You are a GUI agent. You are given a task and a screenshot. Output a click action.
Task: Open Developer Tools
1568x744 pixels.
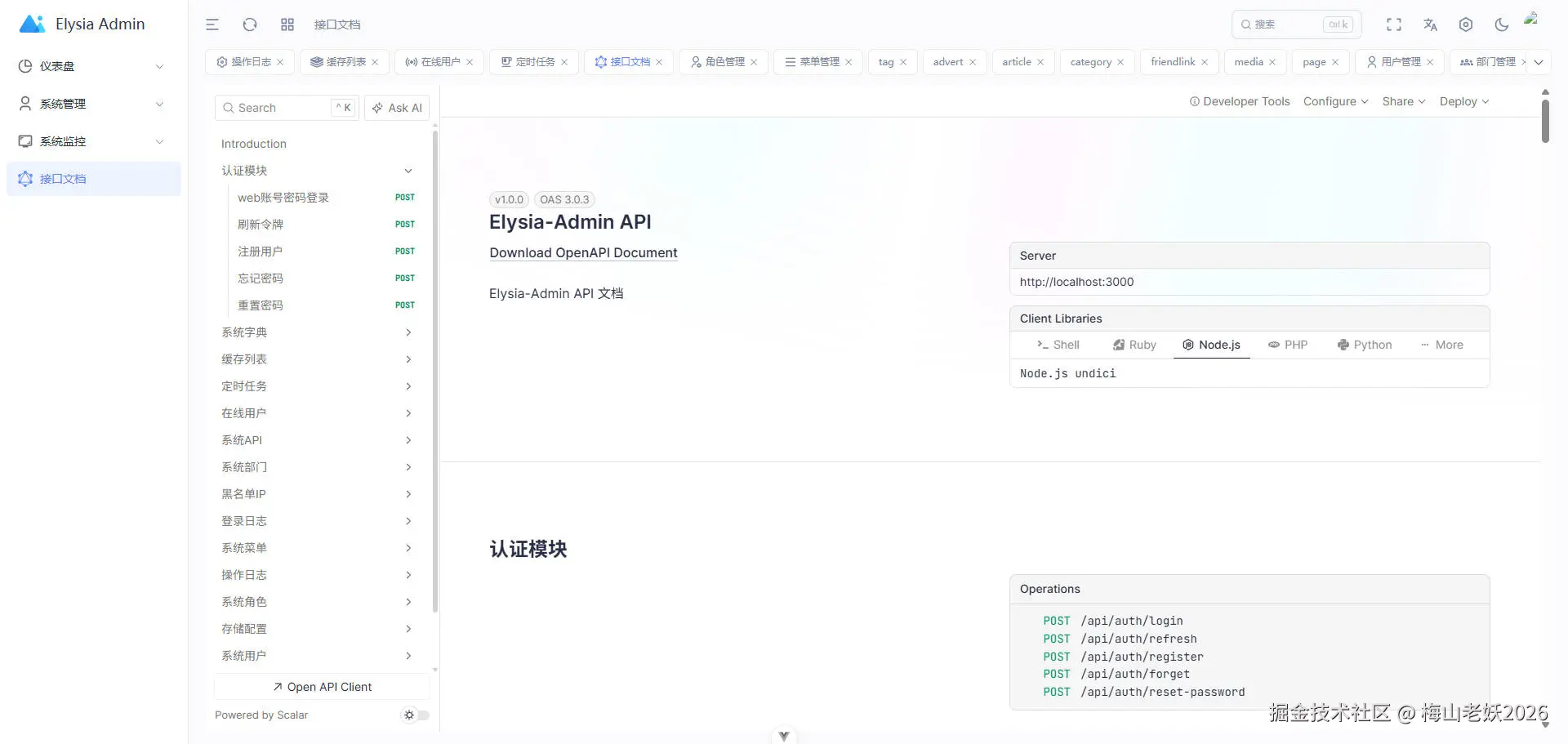tap(1240, 101)
